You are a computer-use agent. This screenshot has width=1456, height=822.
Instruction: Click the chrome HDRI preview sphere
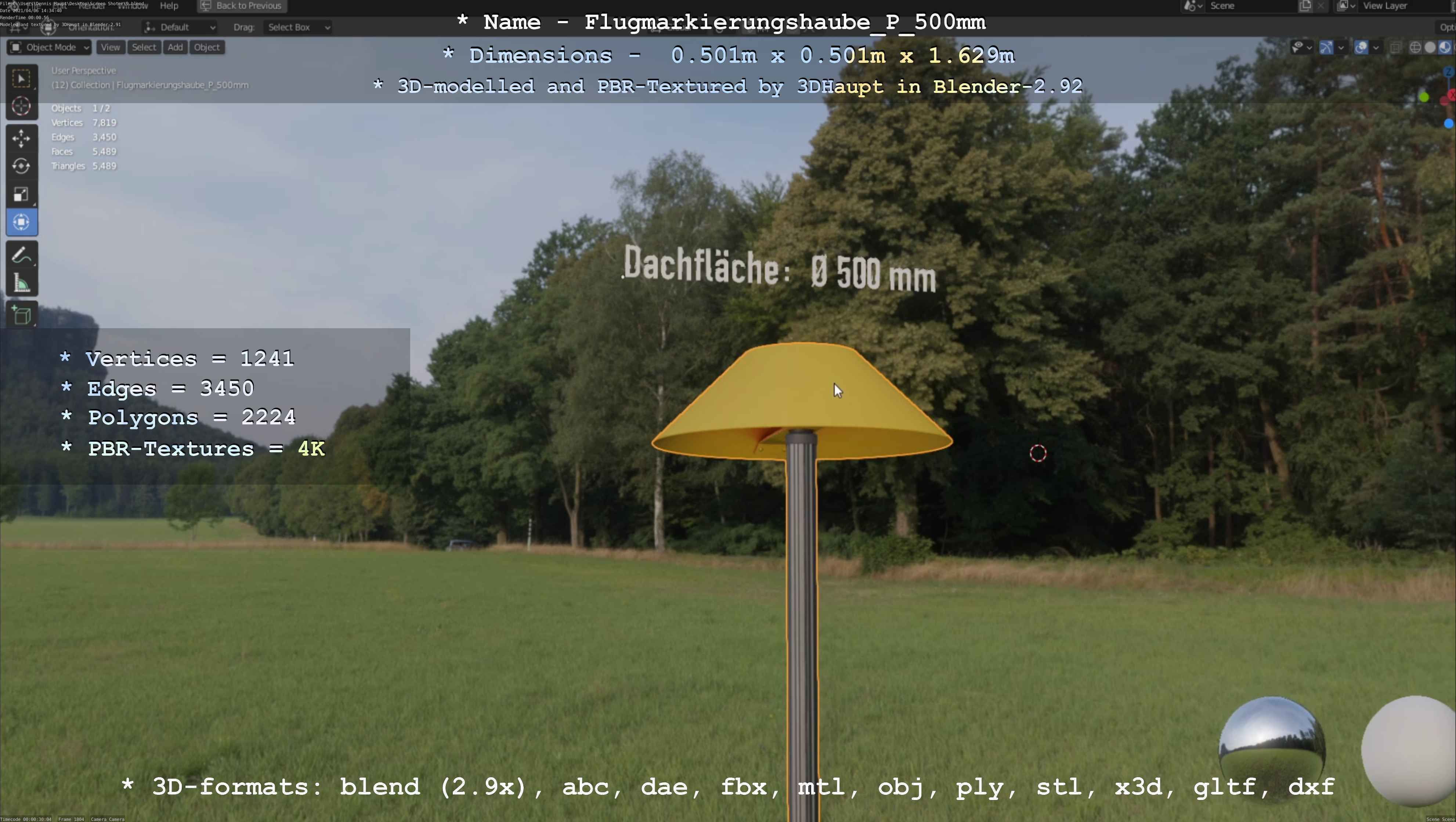click(x=1272, y=750)
